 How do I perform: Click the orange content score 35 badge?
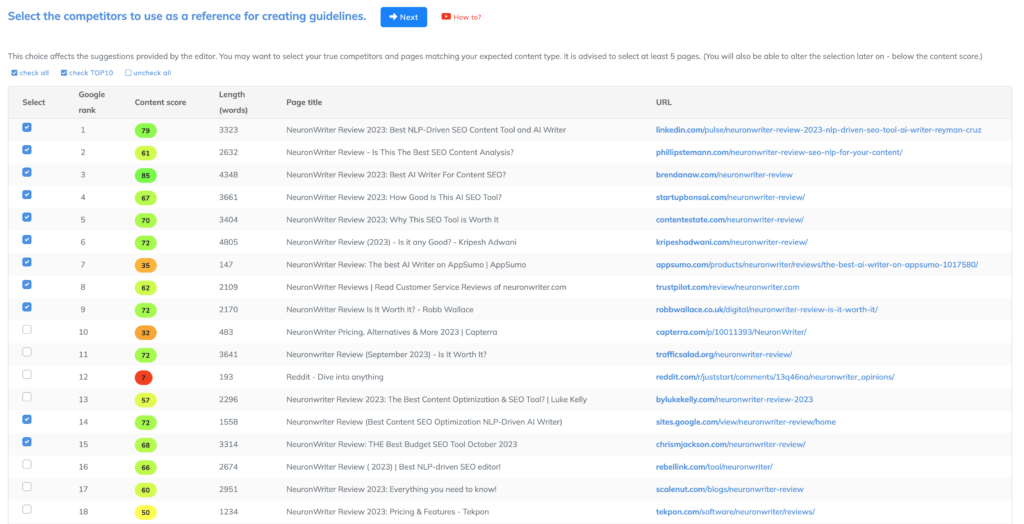pos(146,265)
